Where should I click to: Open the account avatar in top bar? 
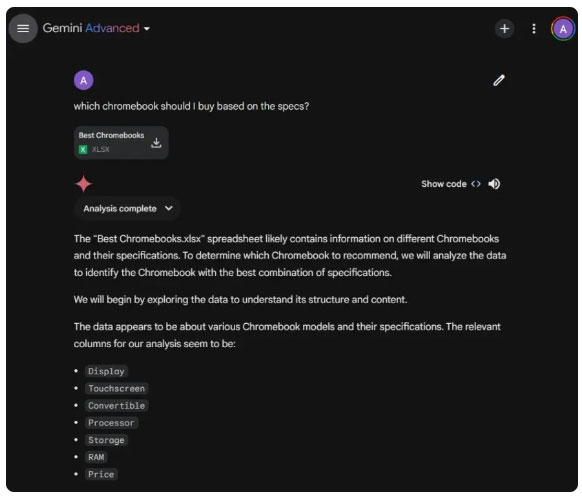tap(563, 29)
